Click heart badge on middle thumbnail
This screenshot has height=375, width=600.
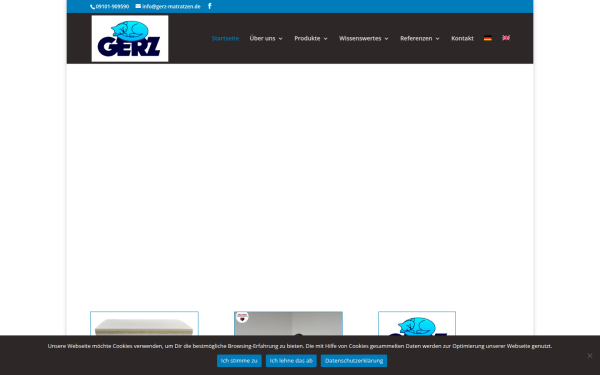[242, 317]
